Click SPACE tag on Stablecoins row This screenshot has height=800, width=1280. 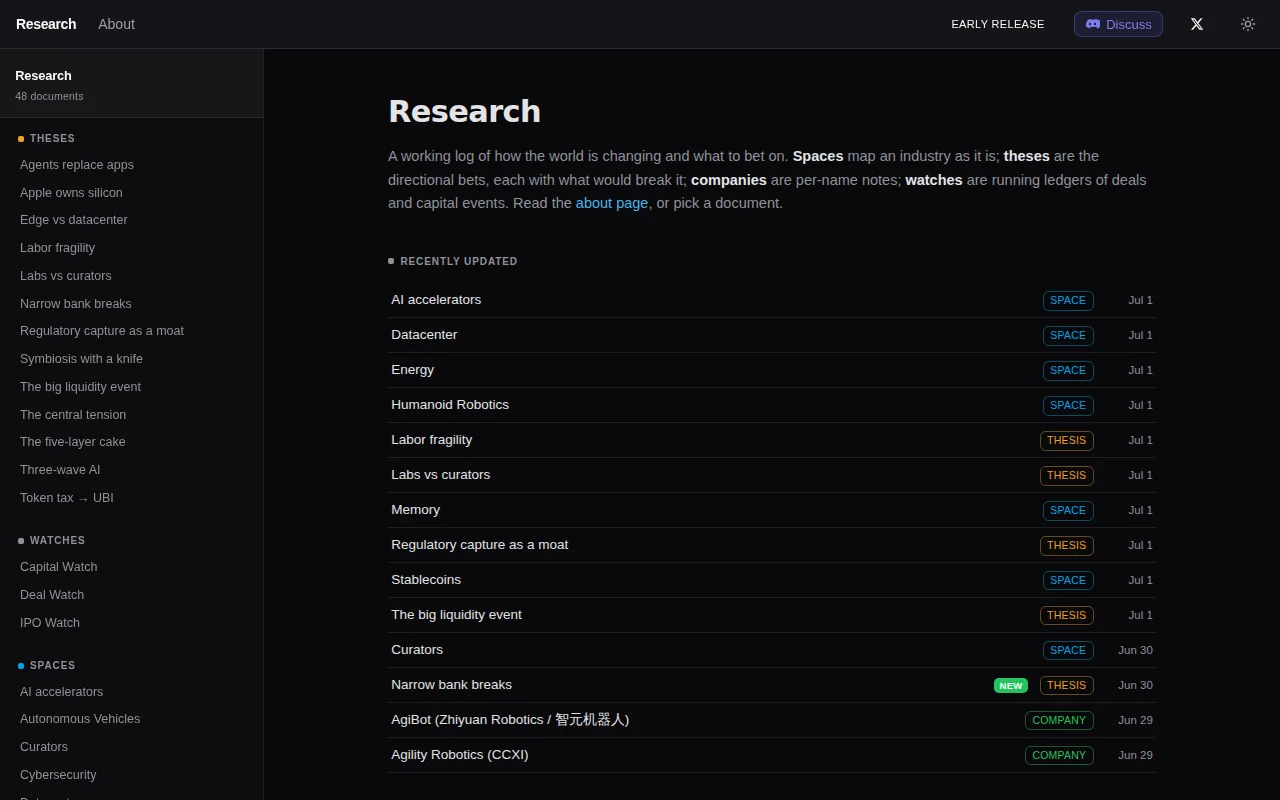[1068, 580]
